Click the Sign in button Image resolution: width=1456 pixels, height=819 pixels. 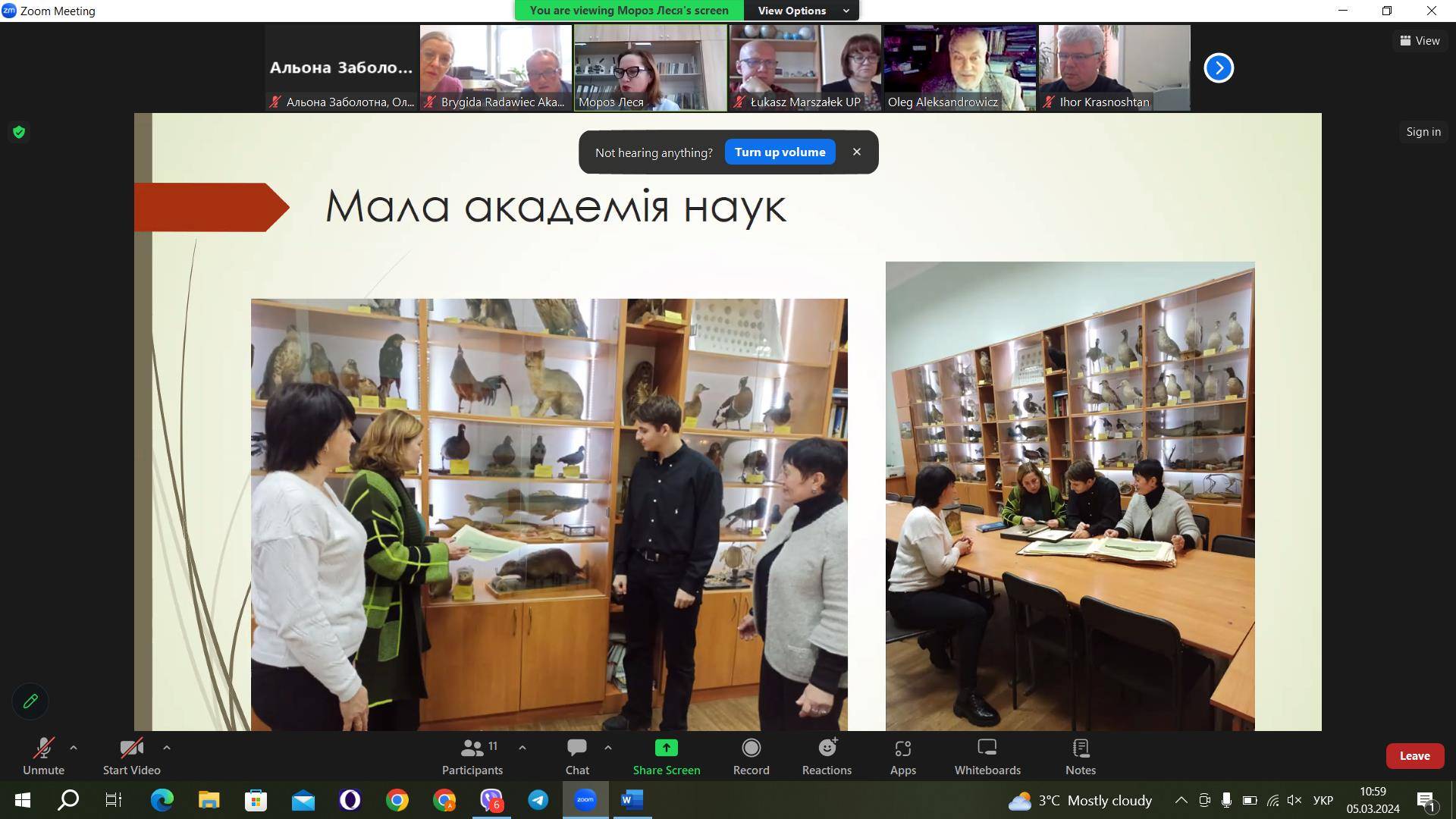click(x=1423, y=132)
